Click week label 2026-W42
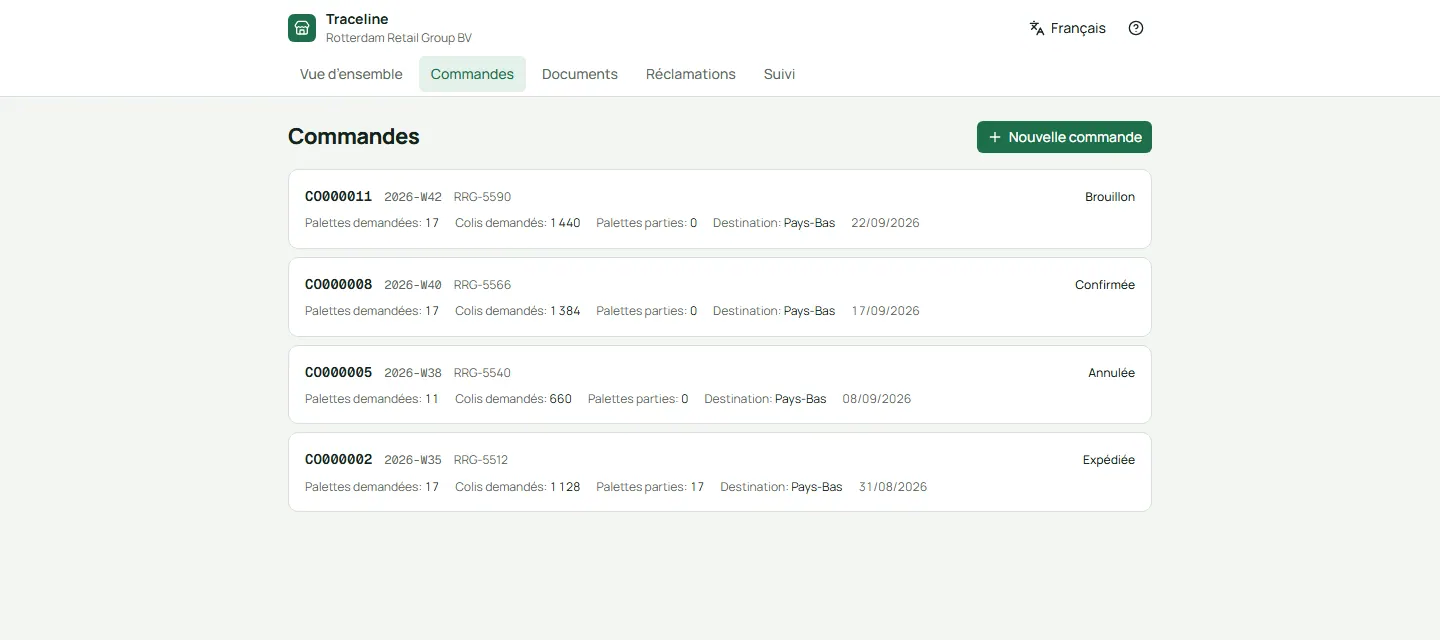This screenshot has width=1440, height=640. click(413, 197)
